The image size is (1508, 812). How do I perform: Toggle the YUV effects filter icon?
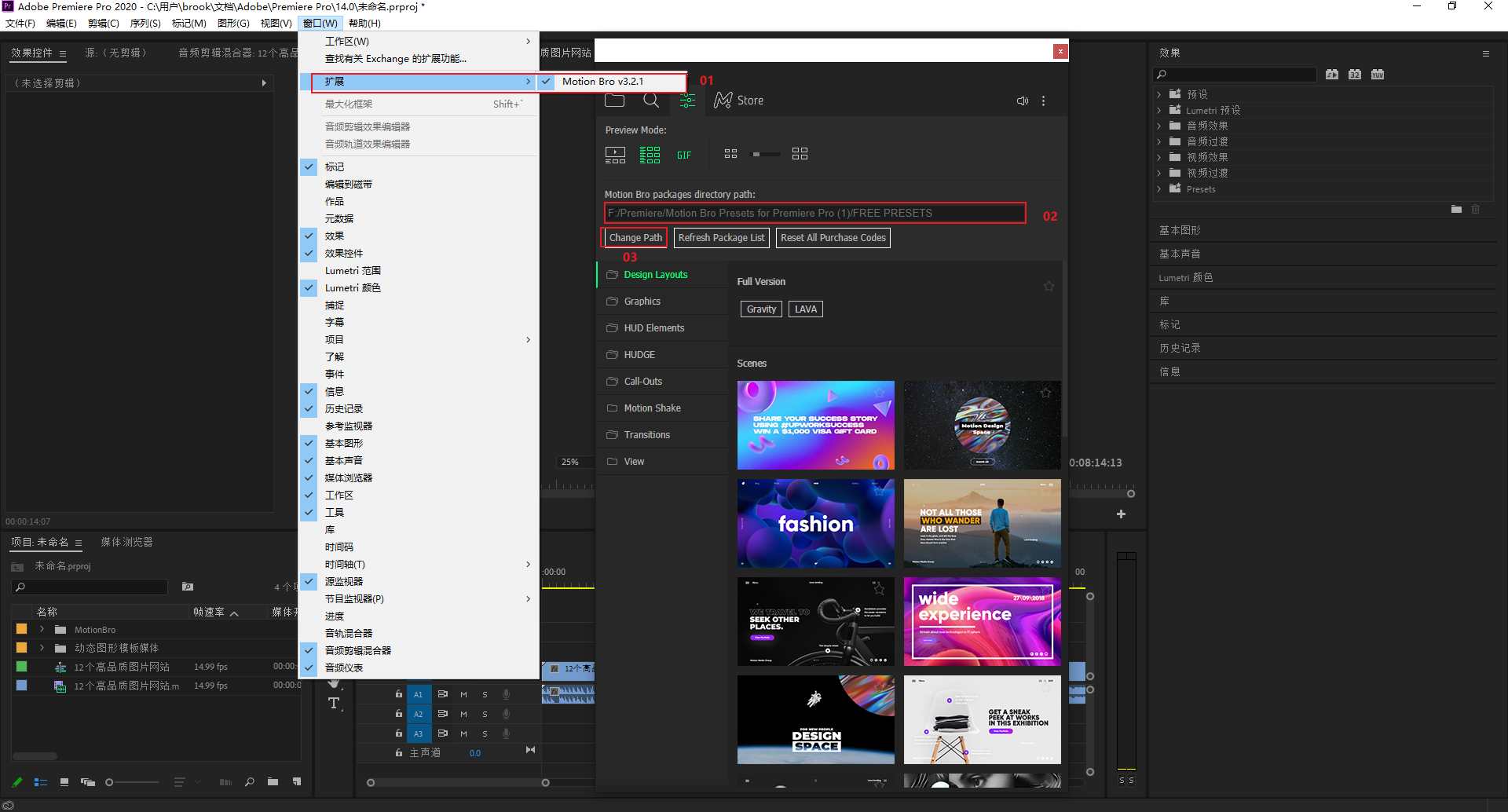pos(1377,75)
